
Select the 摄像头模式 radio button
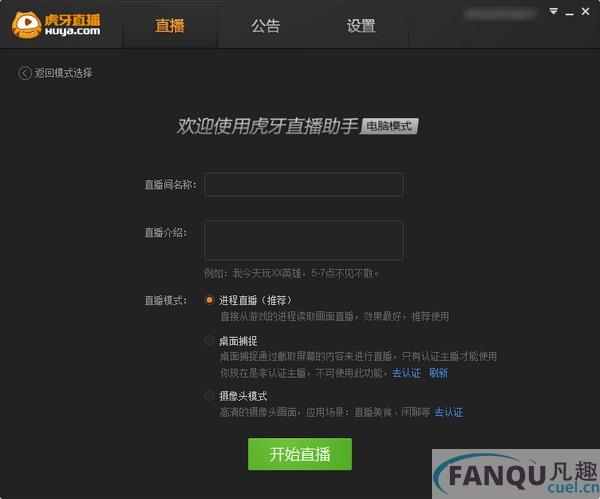[x=209, y=395]
